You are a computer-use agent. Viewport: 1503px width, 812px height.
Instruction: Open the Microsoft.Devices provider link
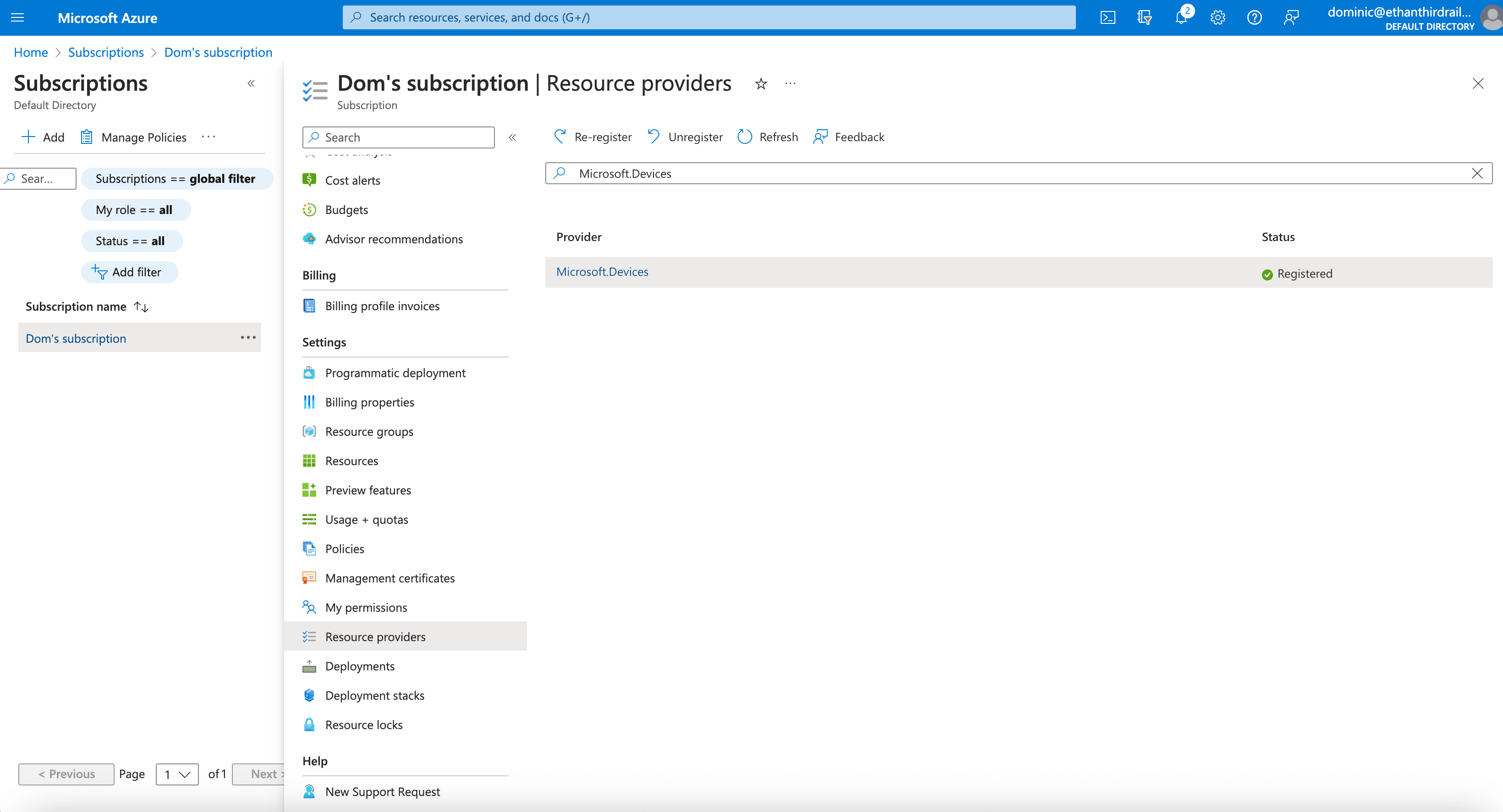point(602,271)
